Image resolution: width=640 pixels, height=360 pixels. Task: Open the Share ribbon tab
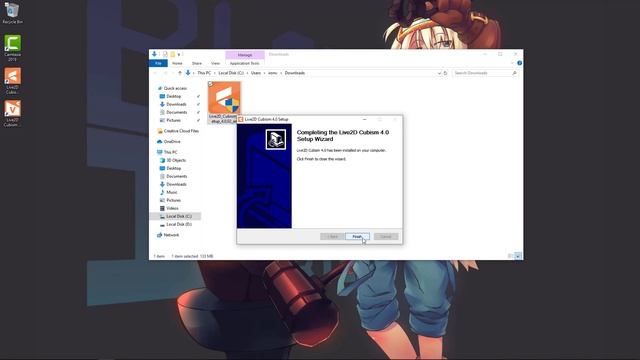point(197,63)
